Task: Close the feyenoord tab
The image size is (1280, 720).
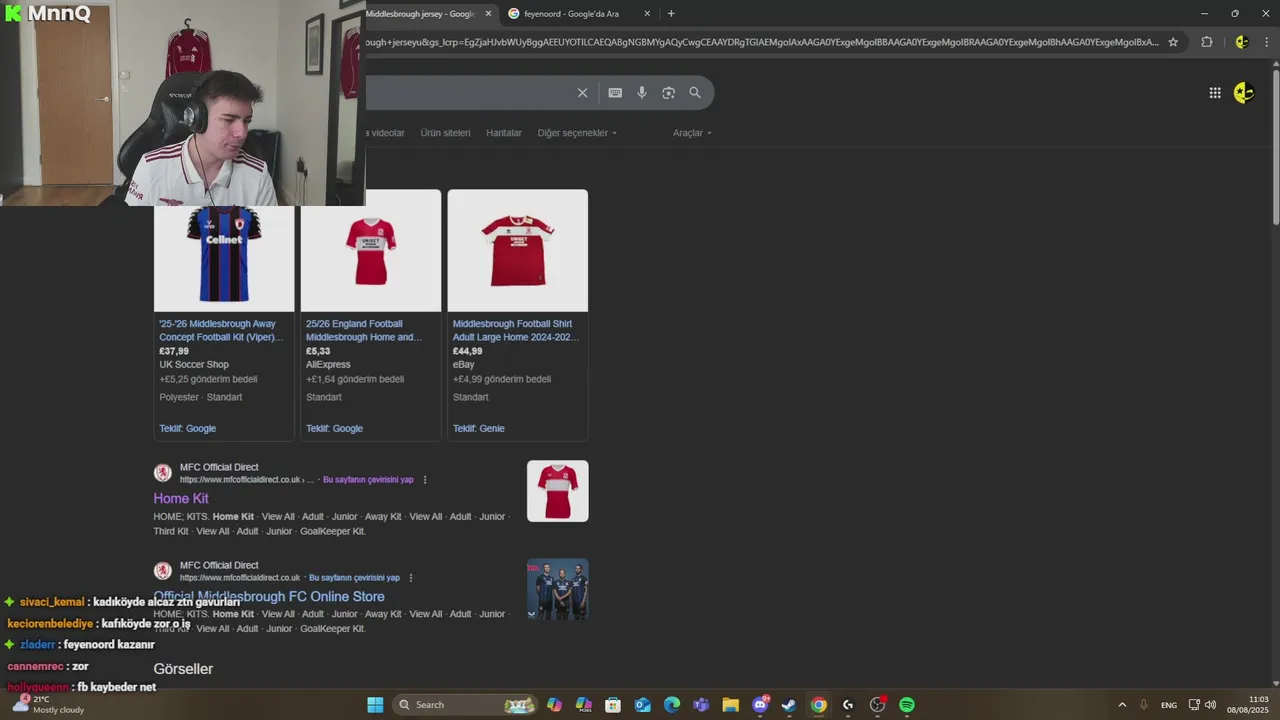Action: pos(647,14)
